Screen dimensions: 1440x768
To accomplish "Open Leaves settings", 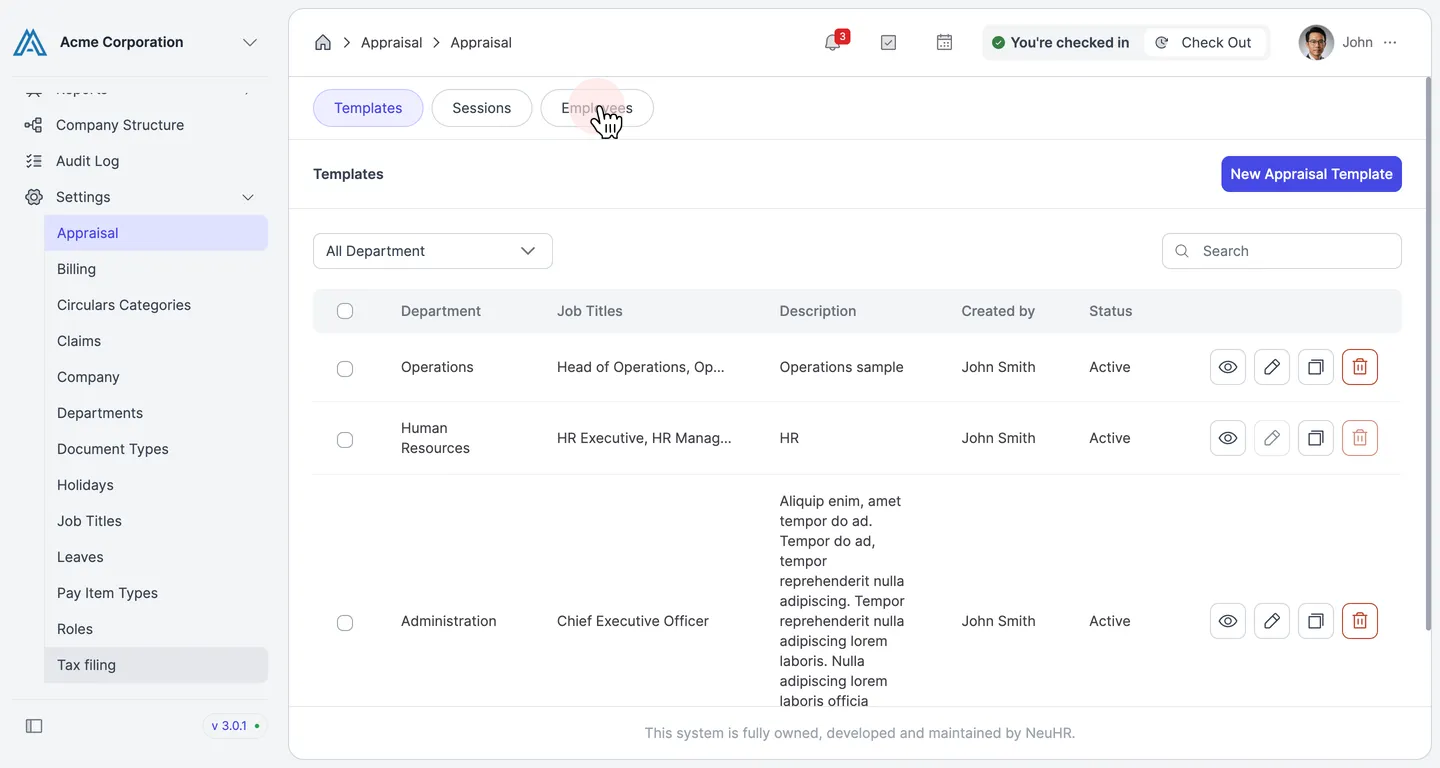I will pos(156,557).
